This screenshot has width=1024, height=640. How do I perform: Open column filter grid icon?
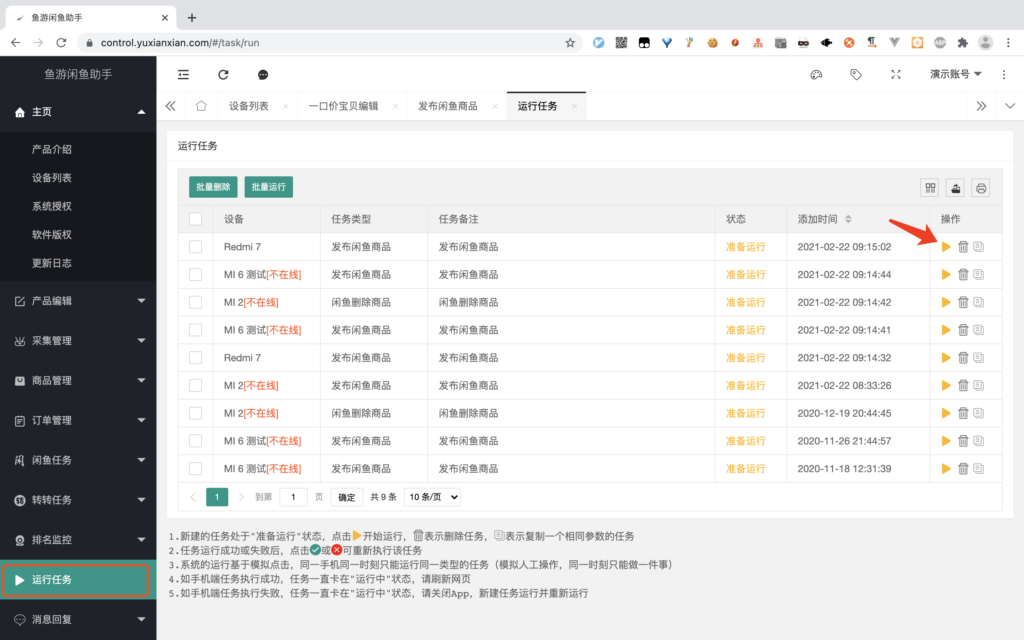(930, 187)
